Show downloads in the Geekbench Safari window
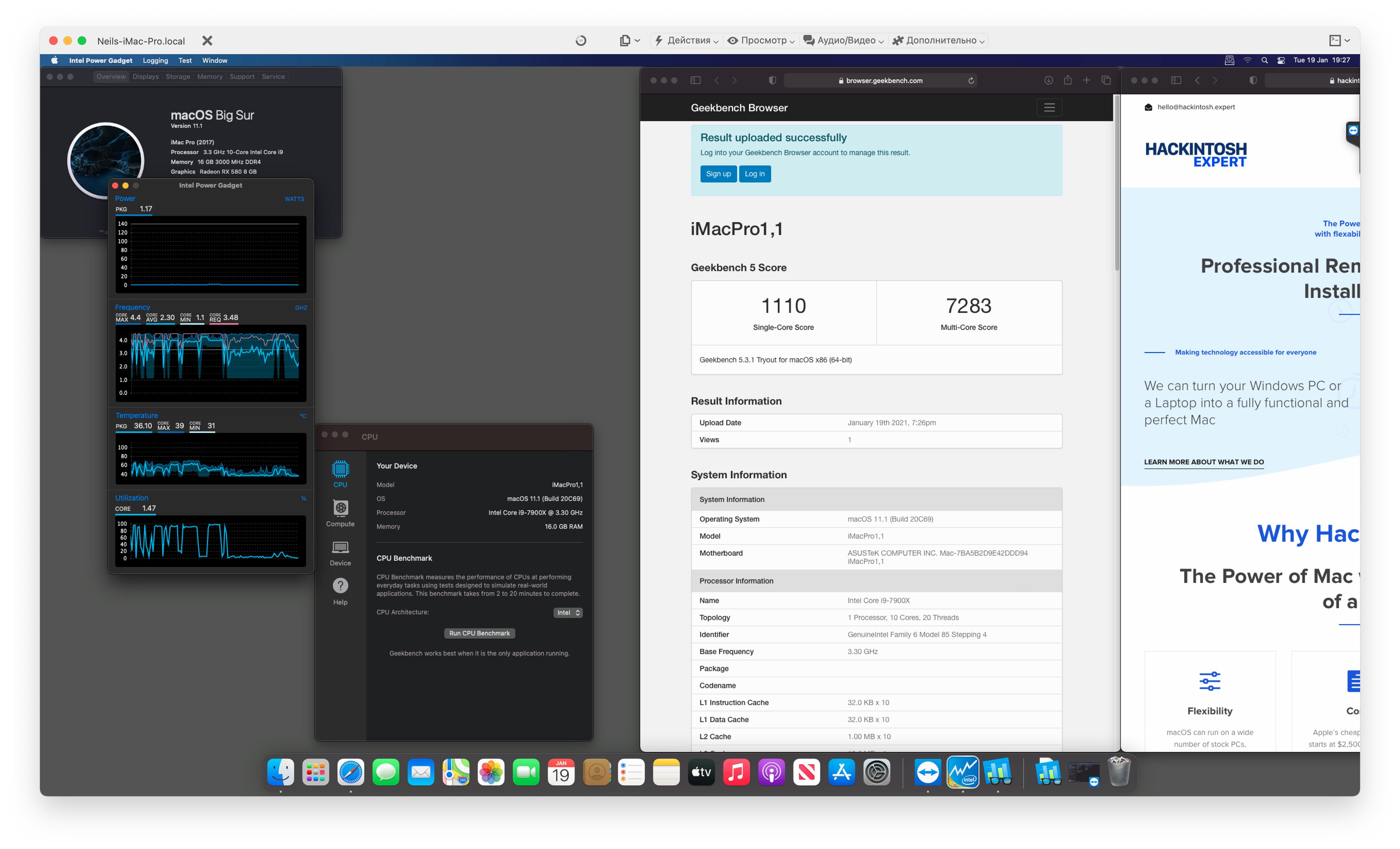 1048,80
